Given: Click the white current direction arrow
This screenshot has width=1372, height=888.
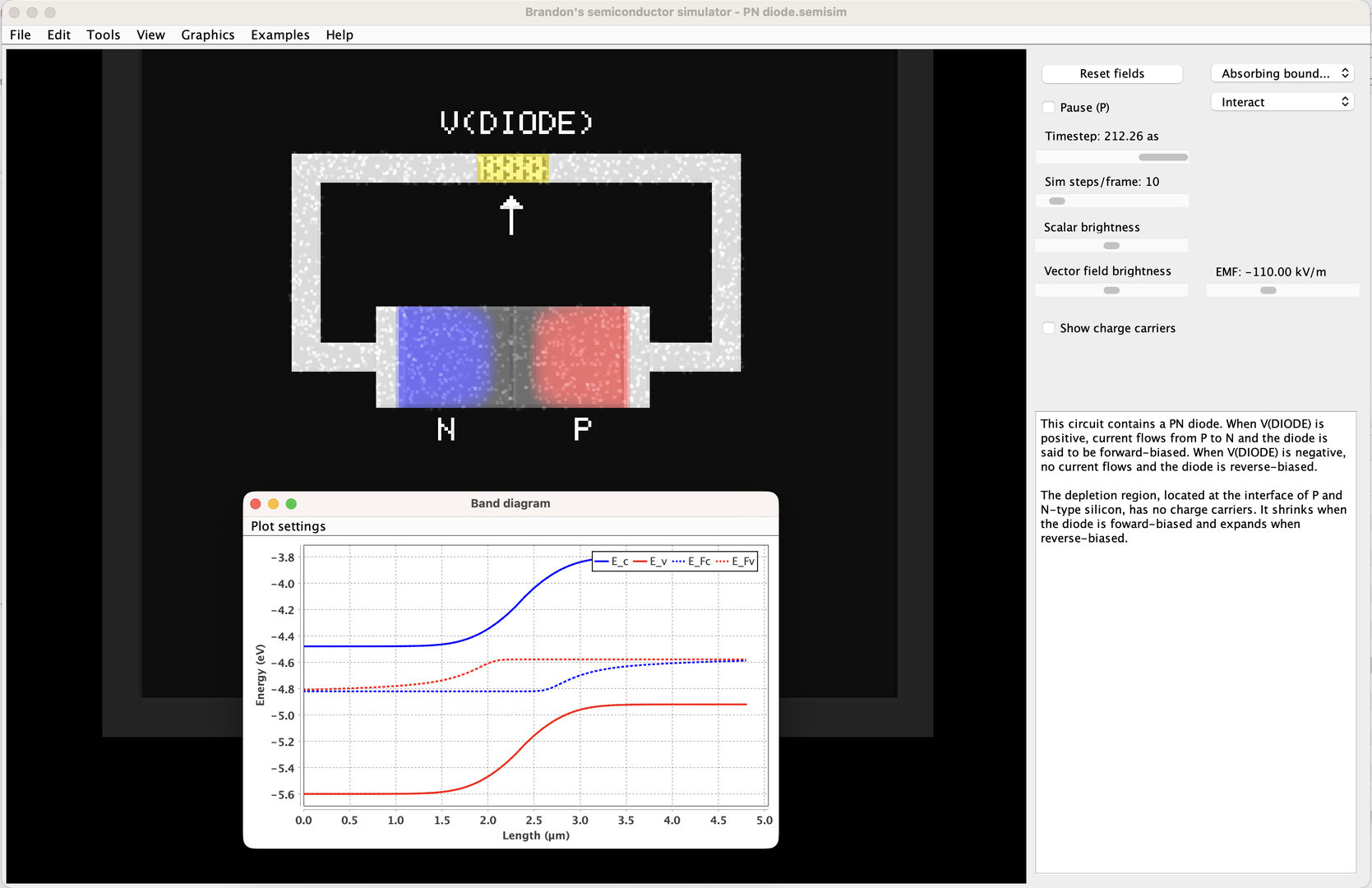Looking at the screenshot, I should tap(511, 215).
